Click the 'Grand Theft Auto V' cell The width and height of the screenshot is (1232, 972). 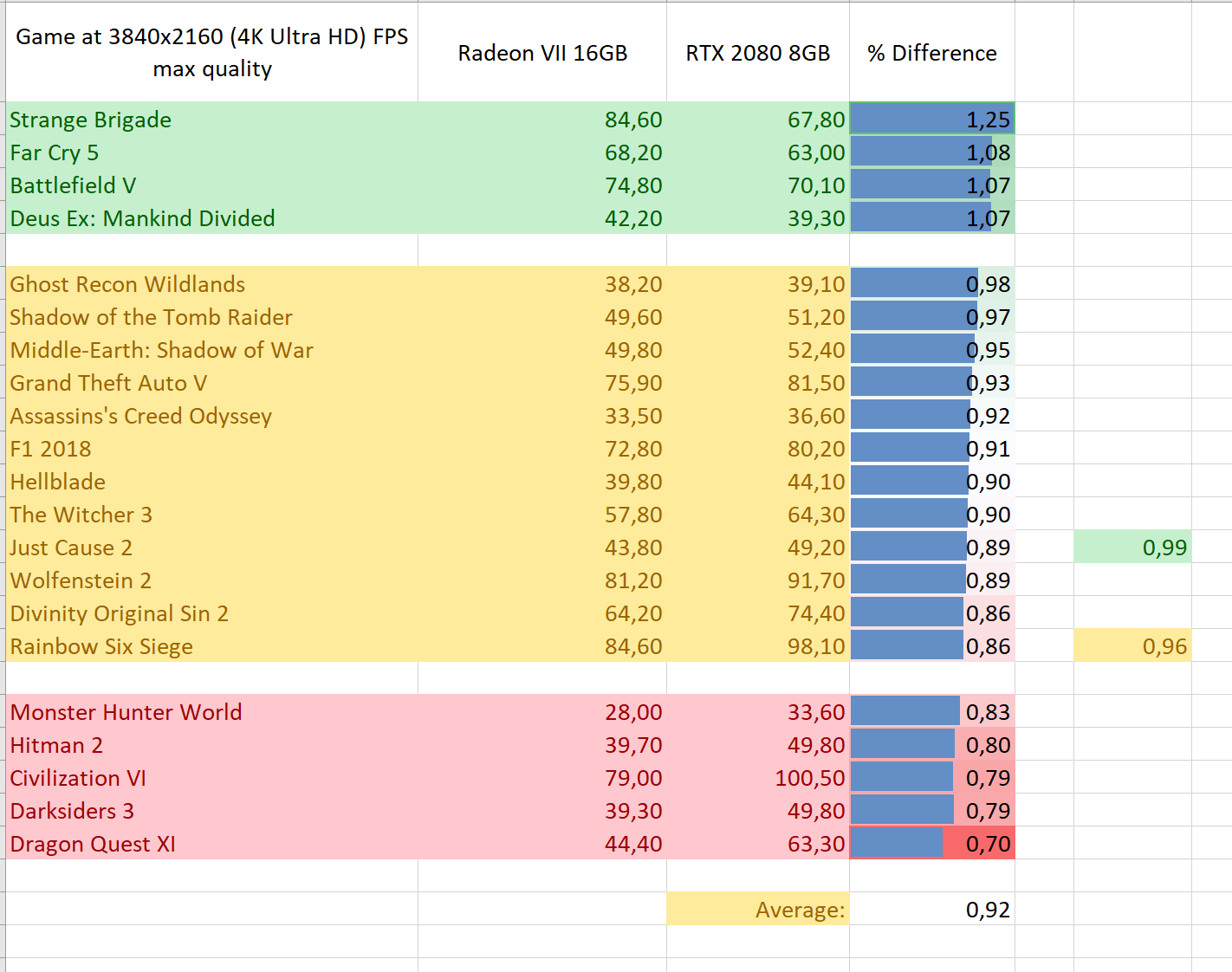pyautogui.click(x=212, y=382)
